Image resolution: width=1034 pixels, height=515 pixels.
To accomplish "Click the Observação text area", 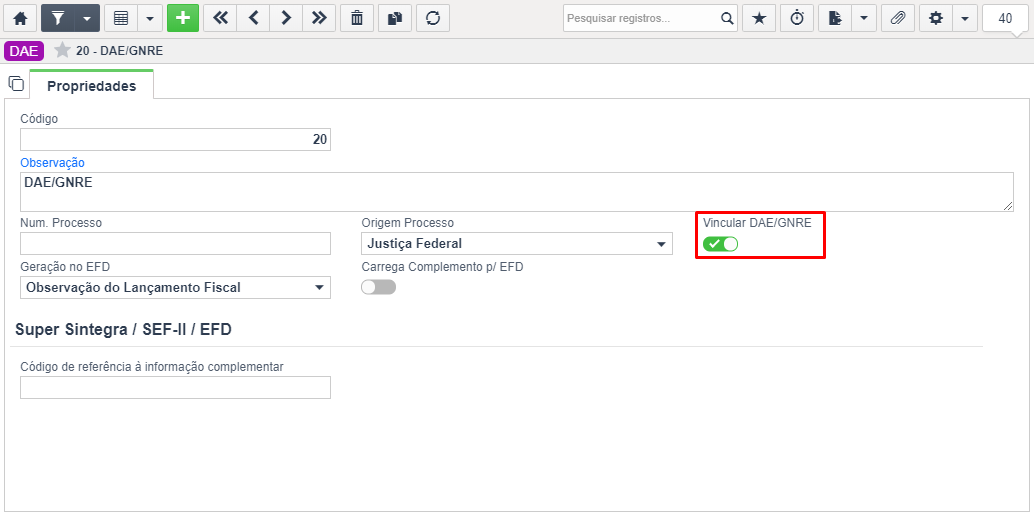I will pos(517,192).
